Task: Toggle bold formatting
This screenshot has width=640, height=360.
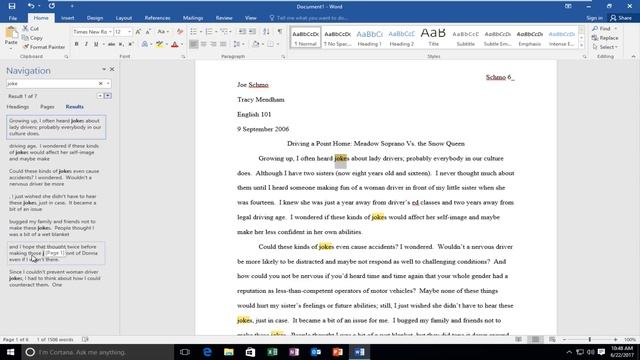Action: (76, 44)
